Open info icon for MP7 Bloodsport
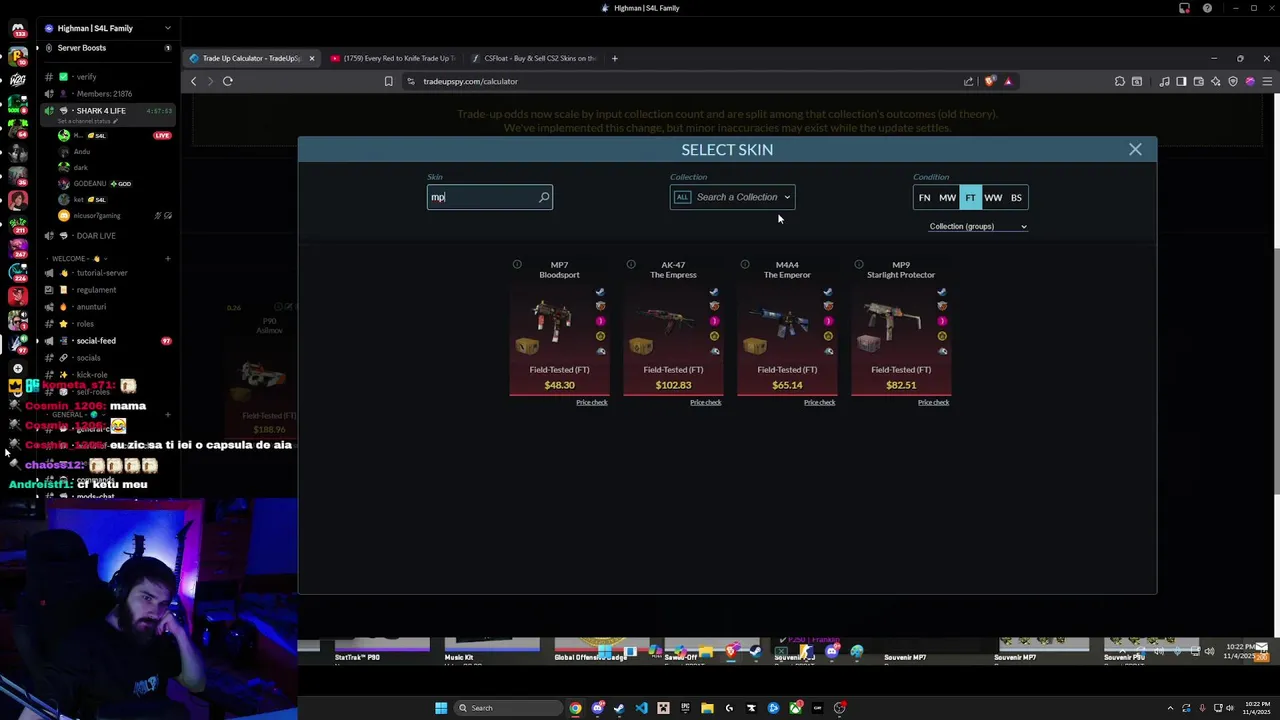Viewport: 1280px width, 720px height. pyautogui.click(x=517, y=264)
